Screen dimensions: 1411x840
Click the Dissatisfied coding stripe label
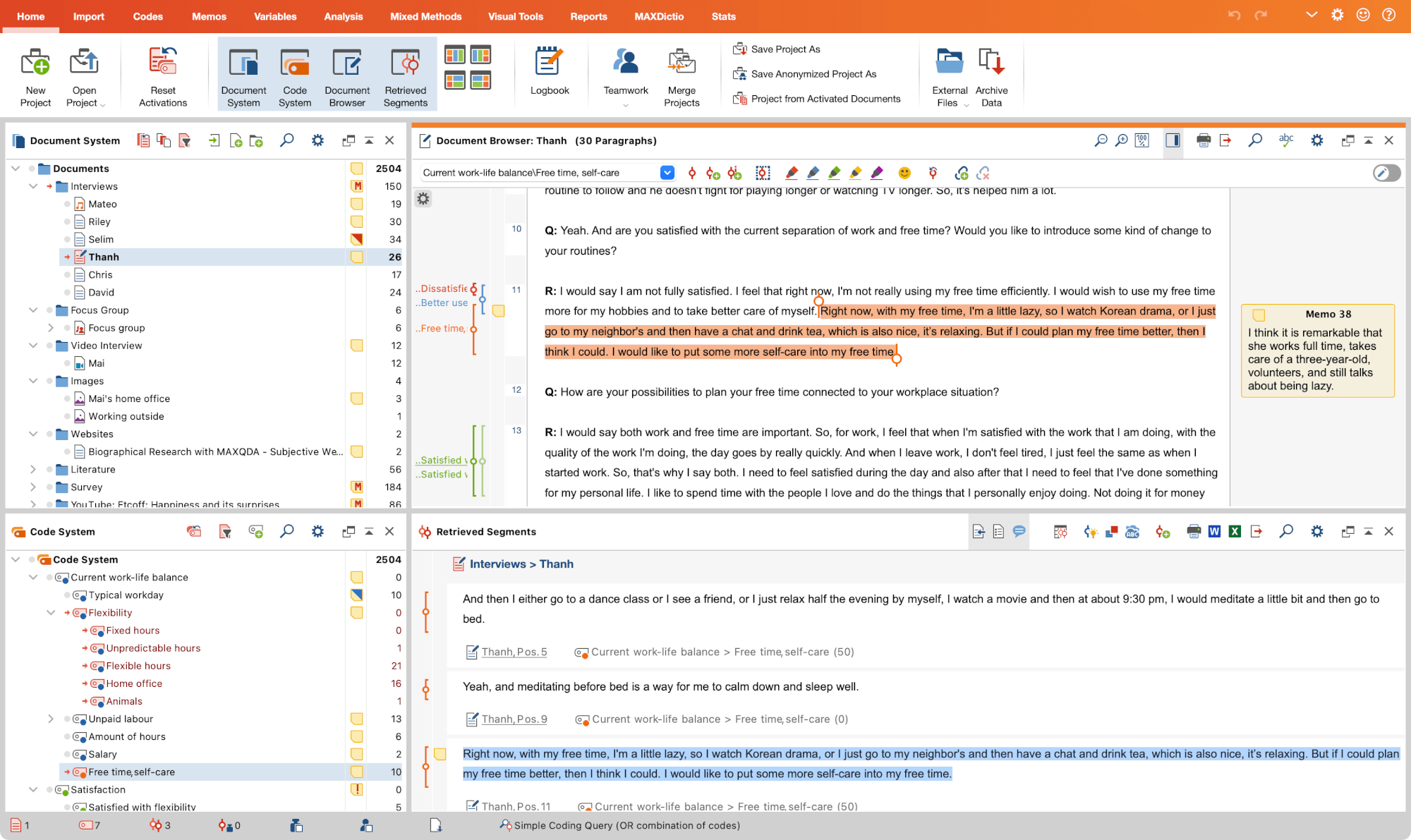point(442,288)
